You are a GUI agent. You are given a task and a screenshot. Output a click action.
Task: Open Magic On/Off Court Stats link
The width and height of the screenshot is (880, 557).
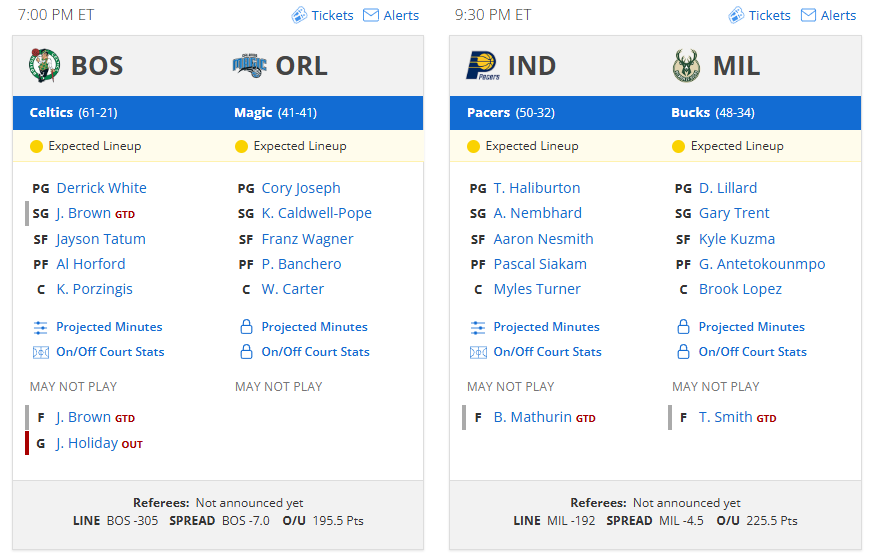(x=315, y=352)
